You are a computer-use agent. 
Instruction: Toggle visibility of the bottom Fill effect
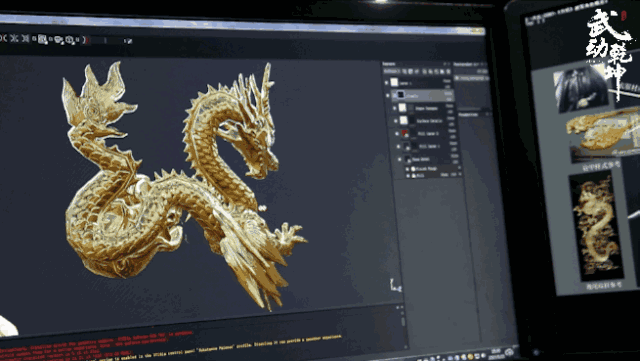click(x=408, y=175)
